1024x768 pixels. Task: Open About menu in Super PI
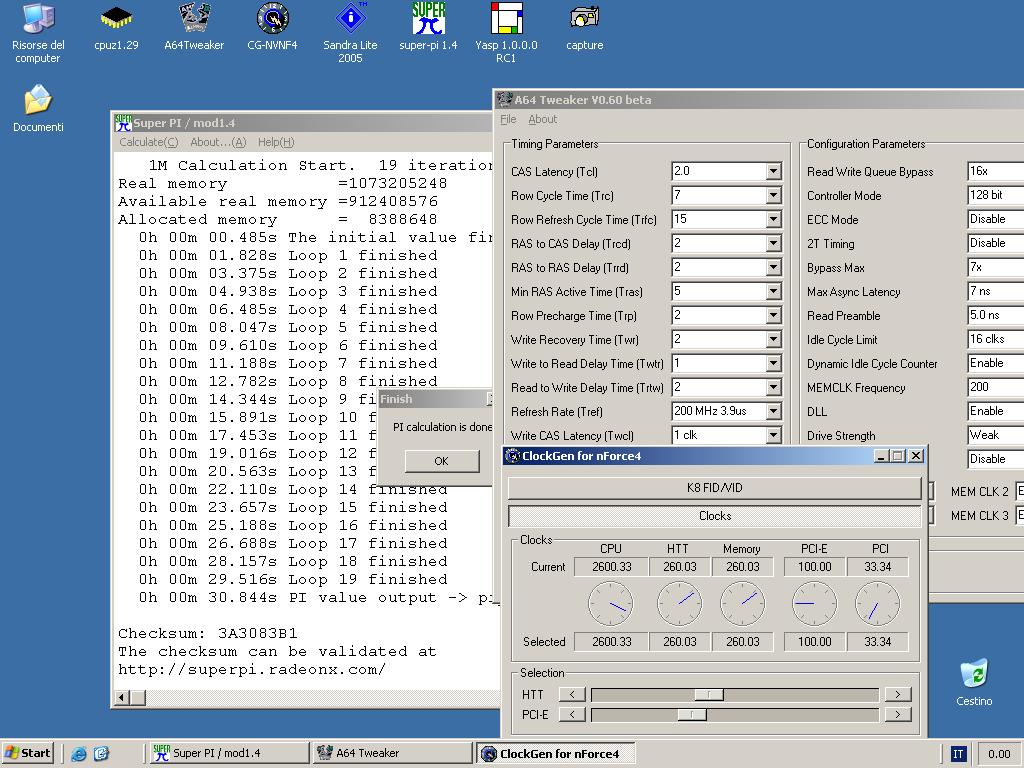[218, 142]
